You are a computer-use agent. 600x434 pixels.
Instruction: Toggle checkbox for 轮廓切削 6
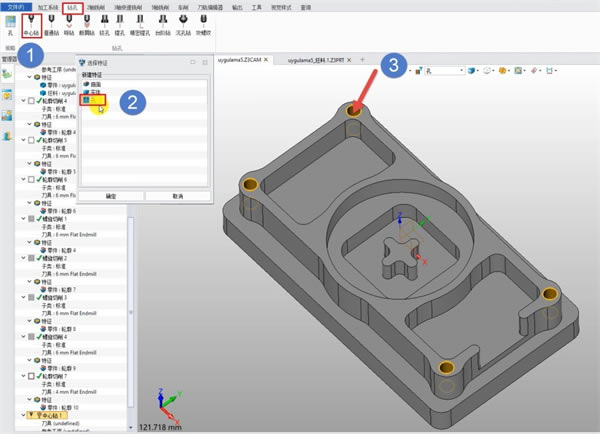[x=31, y=179]
